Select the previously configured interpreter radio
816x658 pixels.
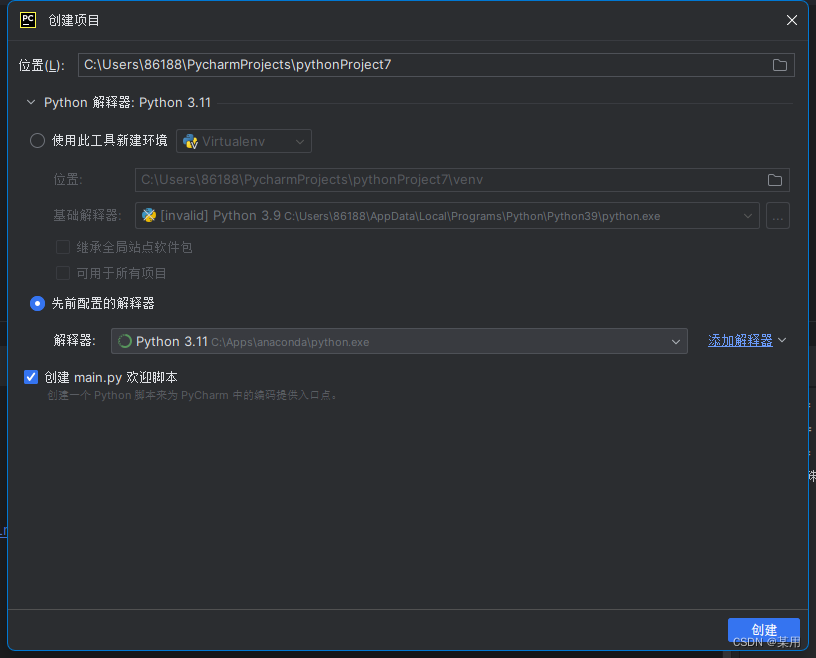(37, 303)
